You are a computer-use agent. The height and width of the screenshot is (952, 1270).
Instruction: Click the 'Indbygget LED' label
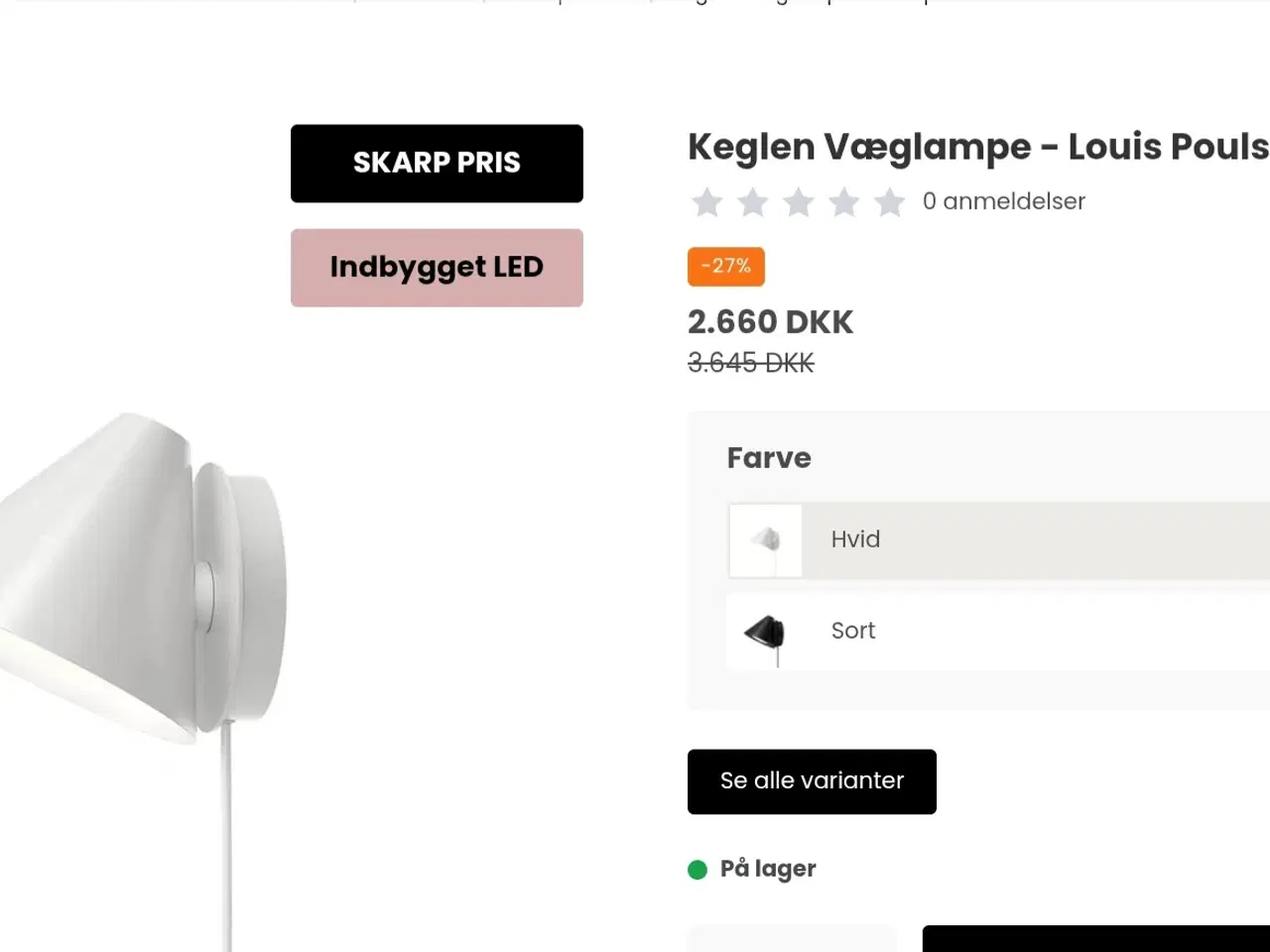pos(437,267)
